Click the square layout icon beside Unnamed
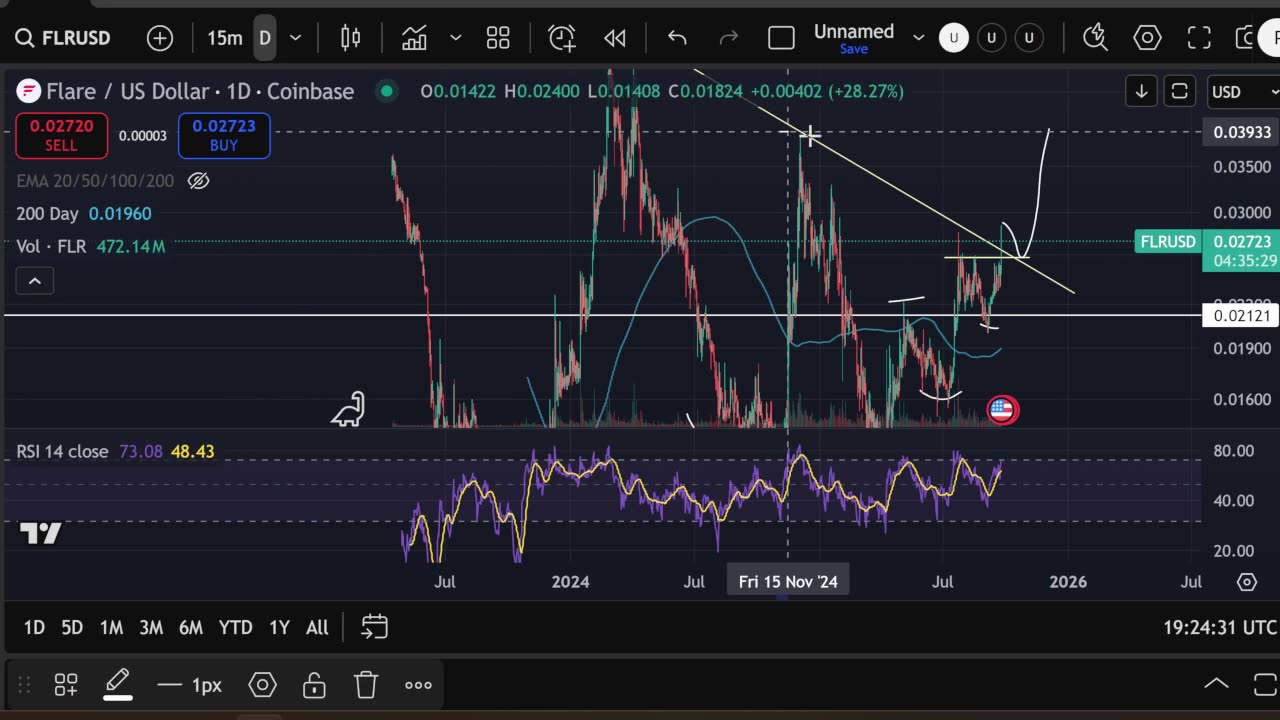The width and height of the screenshot is (1280, 720). pyautogui.click(x=781, y=38)
